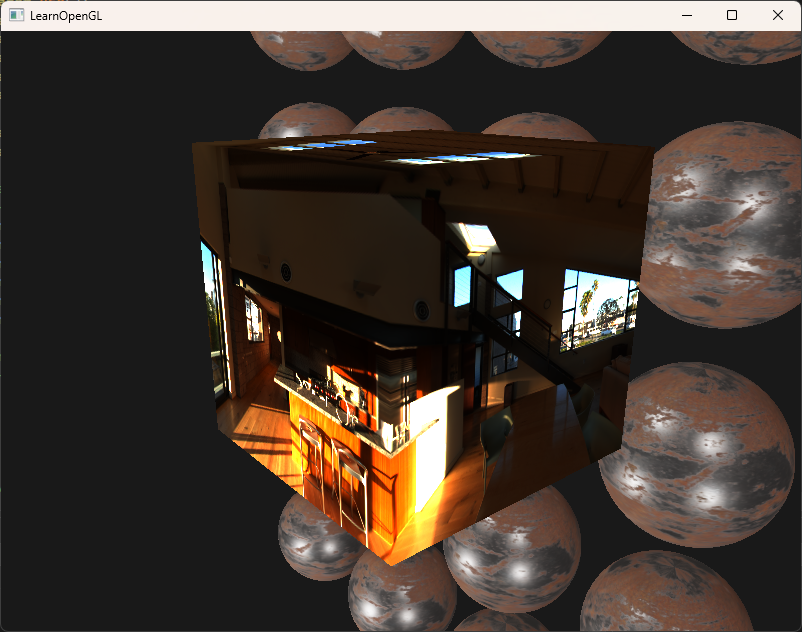Screen dimensions: 802x632
Task: Click the LearnOpenGL app icon in title bar
Action: (x=16, y=15)
